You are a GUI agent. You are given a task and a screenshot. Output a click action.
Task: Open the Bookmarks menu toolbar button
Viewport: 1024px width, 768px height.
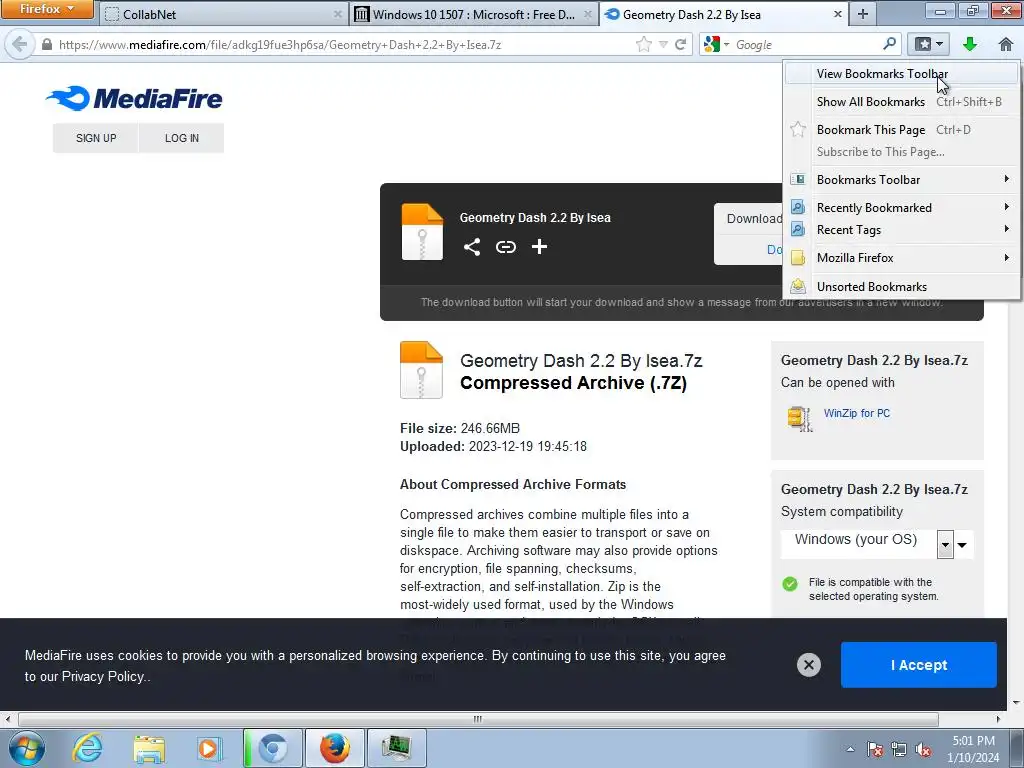(928, 44)
